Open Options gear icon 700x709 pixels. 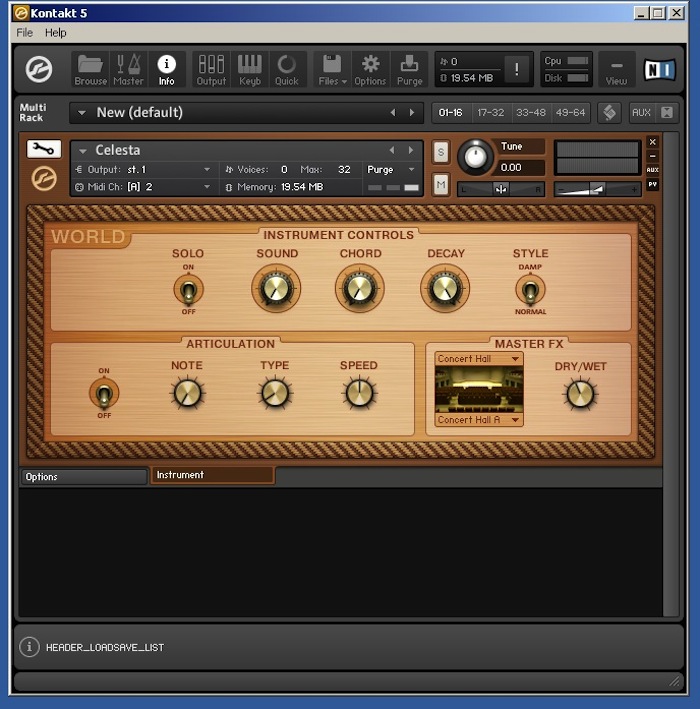point(370,69)
